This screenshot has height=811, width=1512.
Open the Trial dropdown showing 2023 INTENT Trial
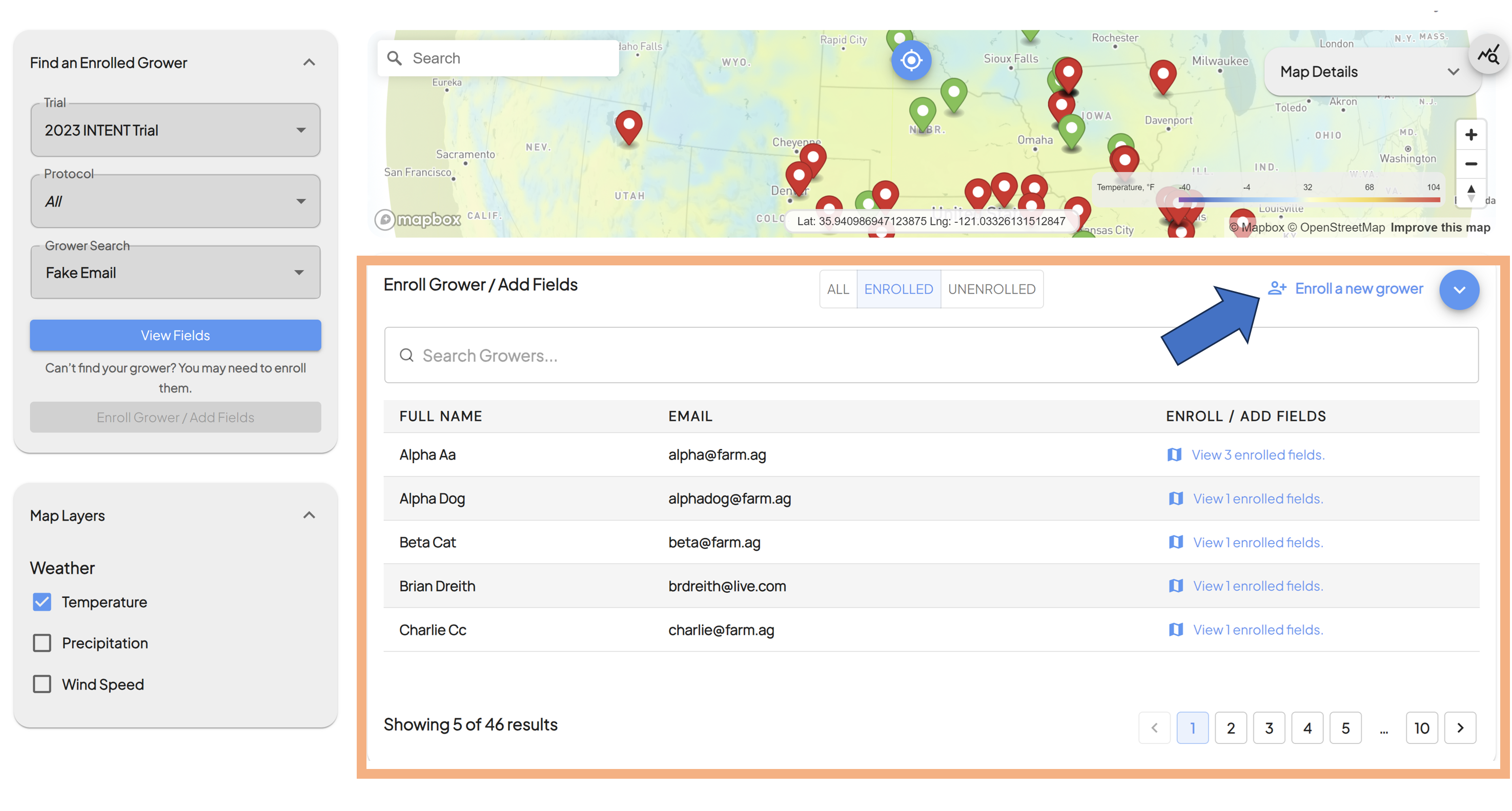175,130
